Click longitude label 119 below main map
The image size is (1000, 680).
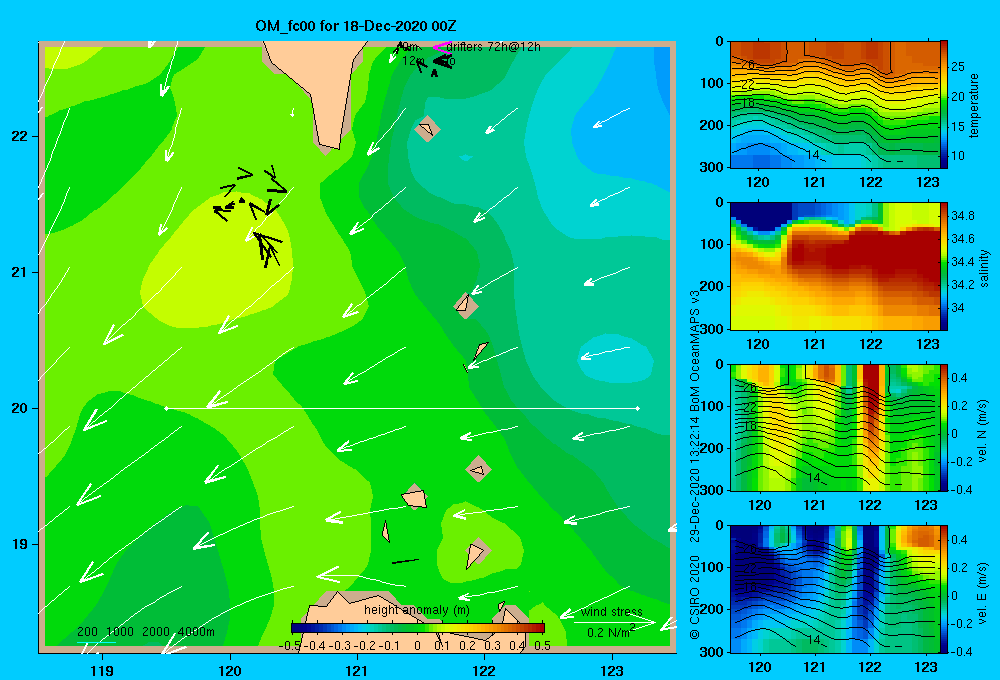click(103, 671)
